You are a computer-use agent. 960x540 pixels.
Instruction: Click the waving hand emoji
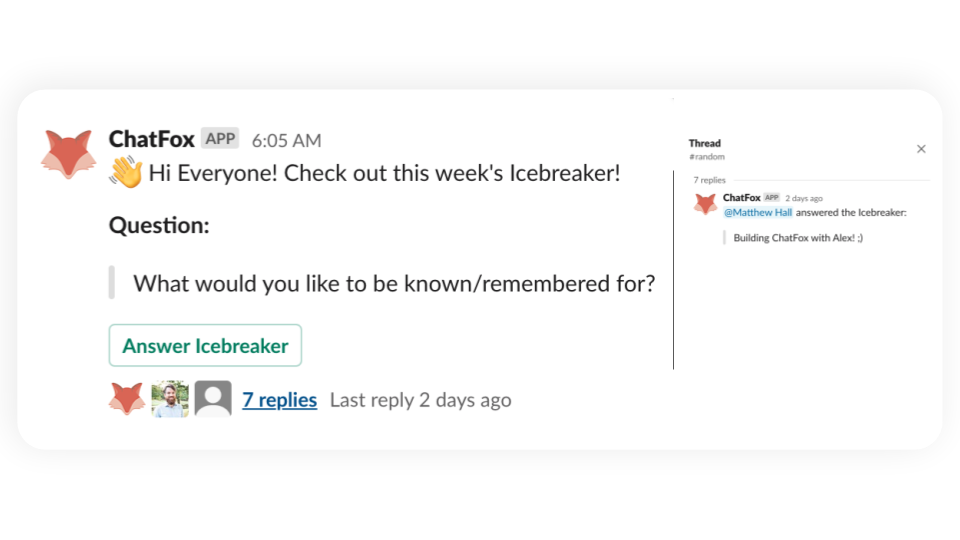coord(125,173)
